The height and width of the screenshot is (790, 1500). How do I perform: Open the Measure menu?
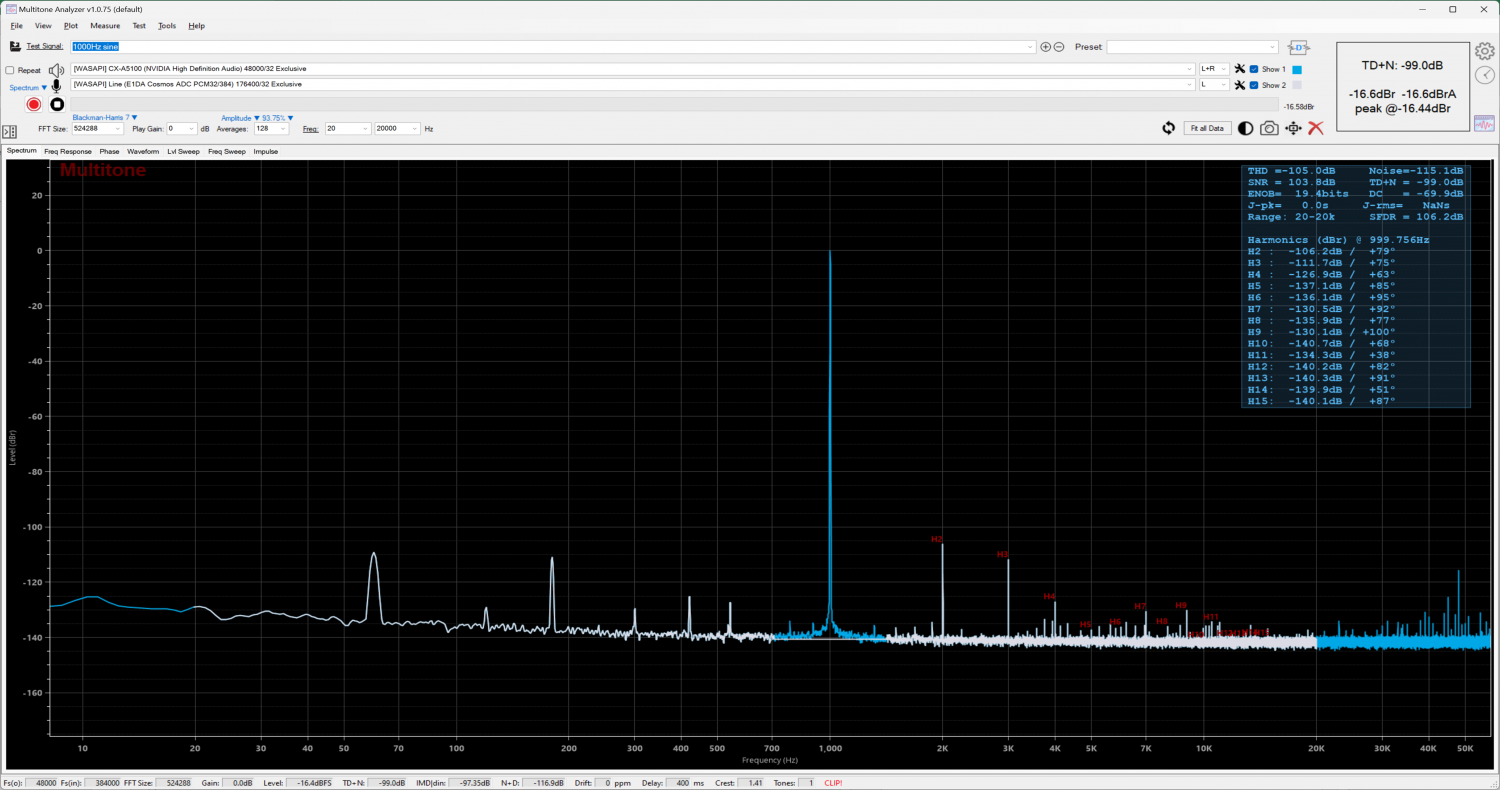click(105, 26)
